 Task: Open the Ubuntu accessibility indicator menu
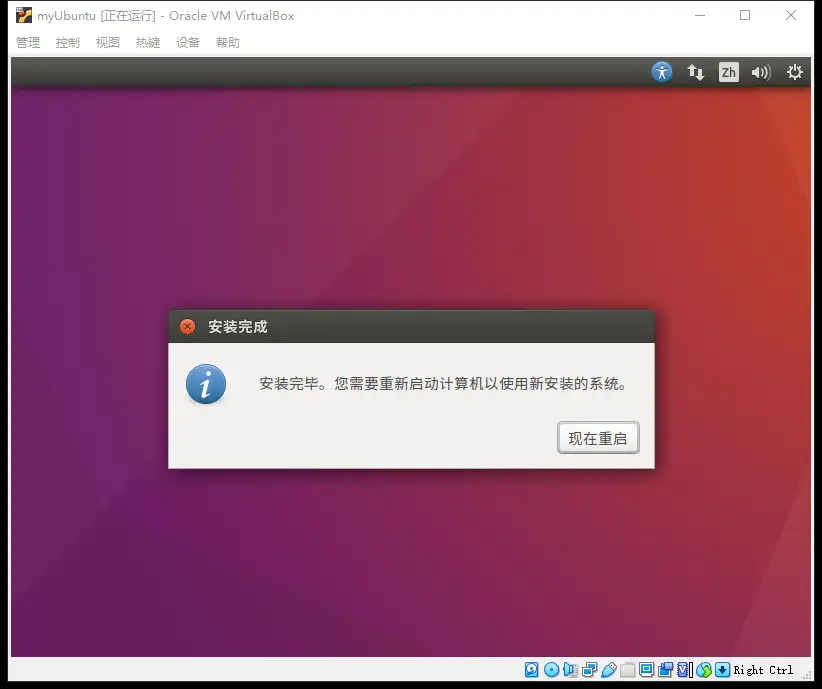(x=662, y=72)
